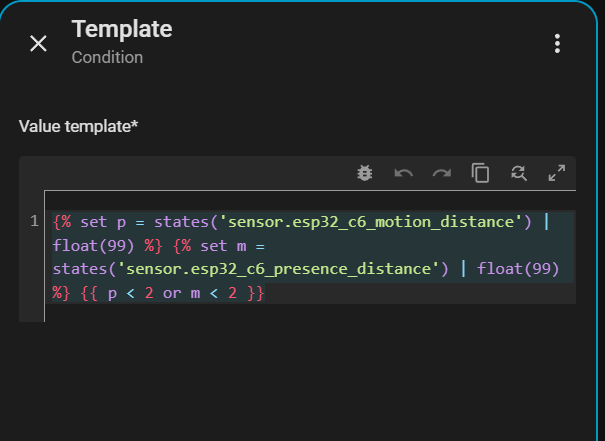Click the empty area below the code editor

pos(300,380)
